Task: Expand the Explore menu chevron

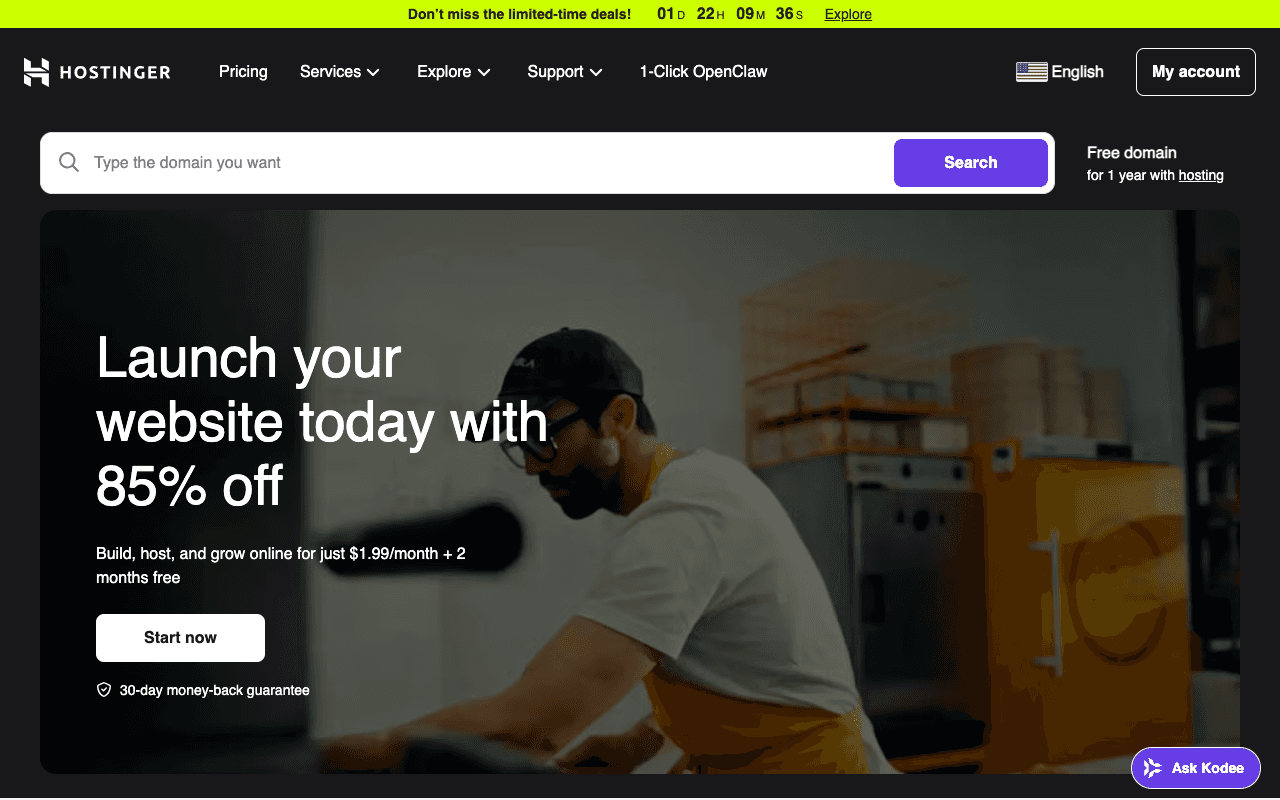Action: (484, 72)
